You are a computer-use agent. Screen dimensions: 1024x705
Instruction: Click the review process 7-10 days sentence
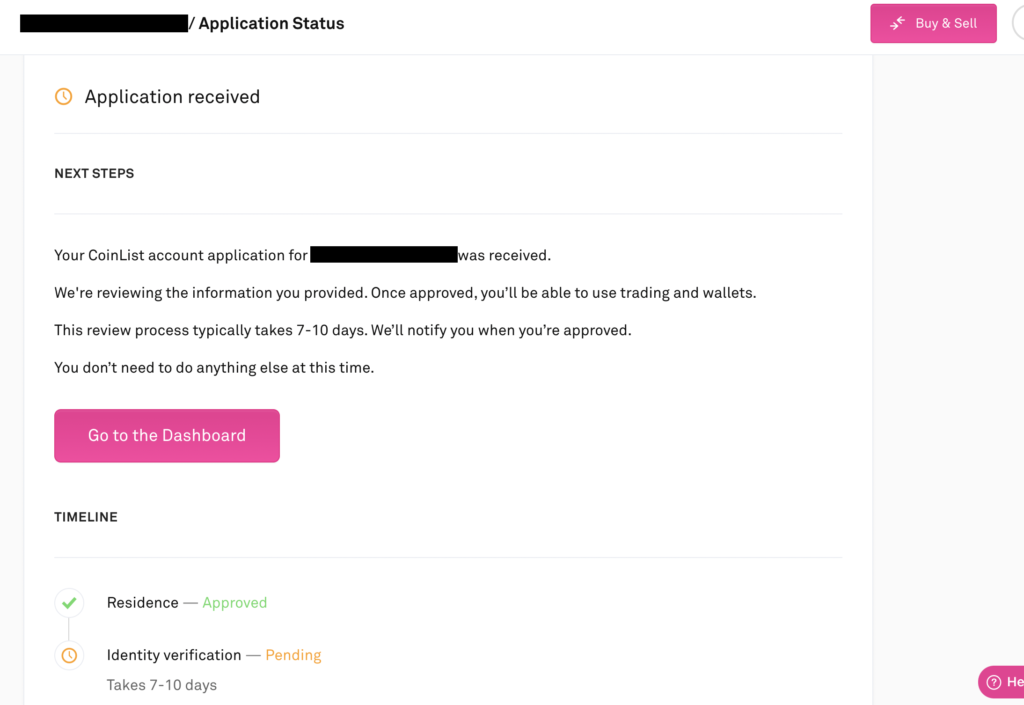(342, 330)
